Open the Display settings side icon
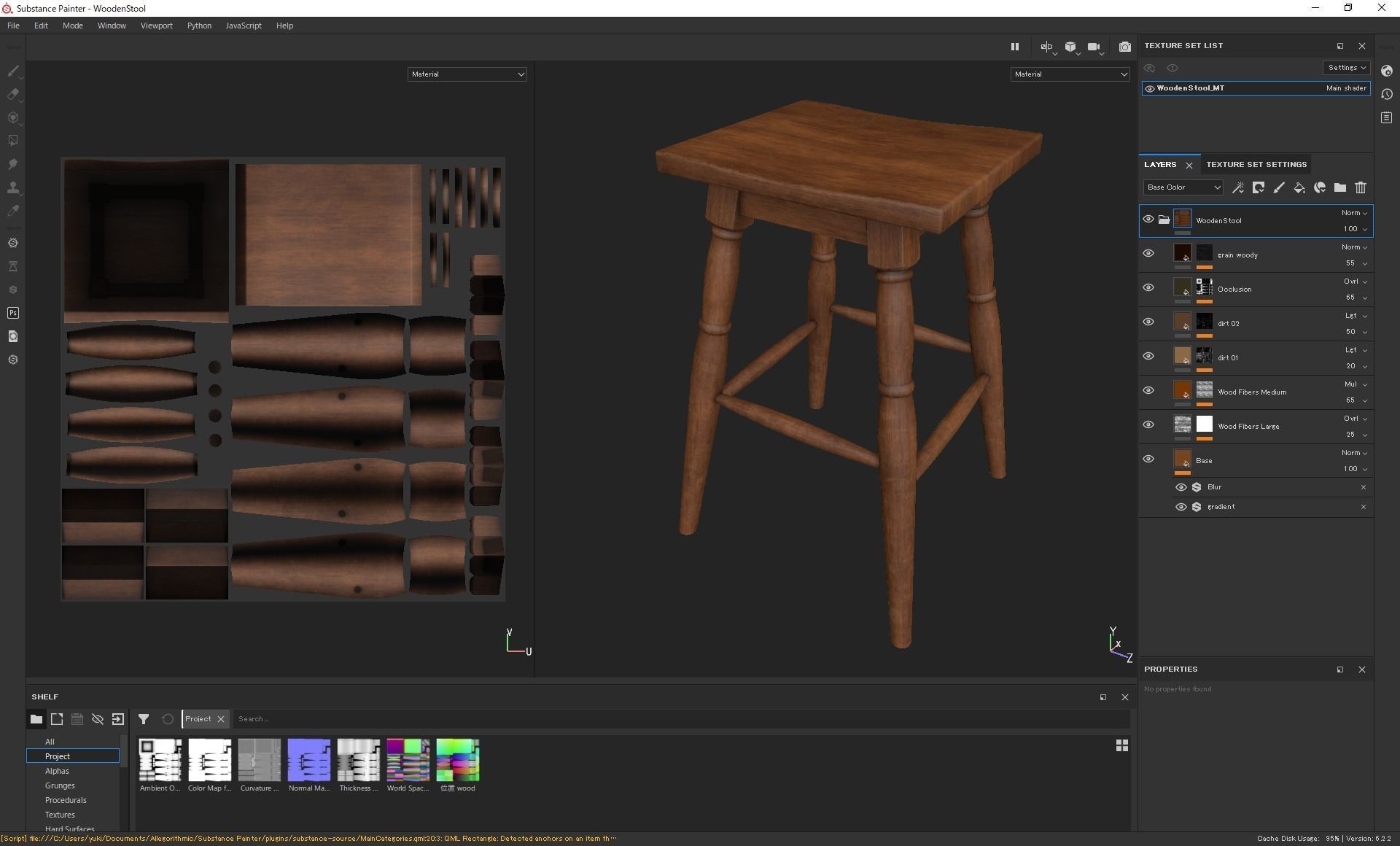The image size is (1400, 846). tap(1387, 71)
